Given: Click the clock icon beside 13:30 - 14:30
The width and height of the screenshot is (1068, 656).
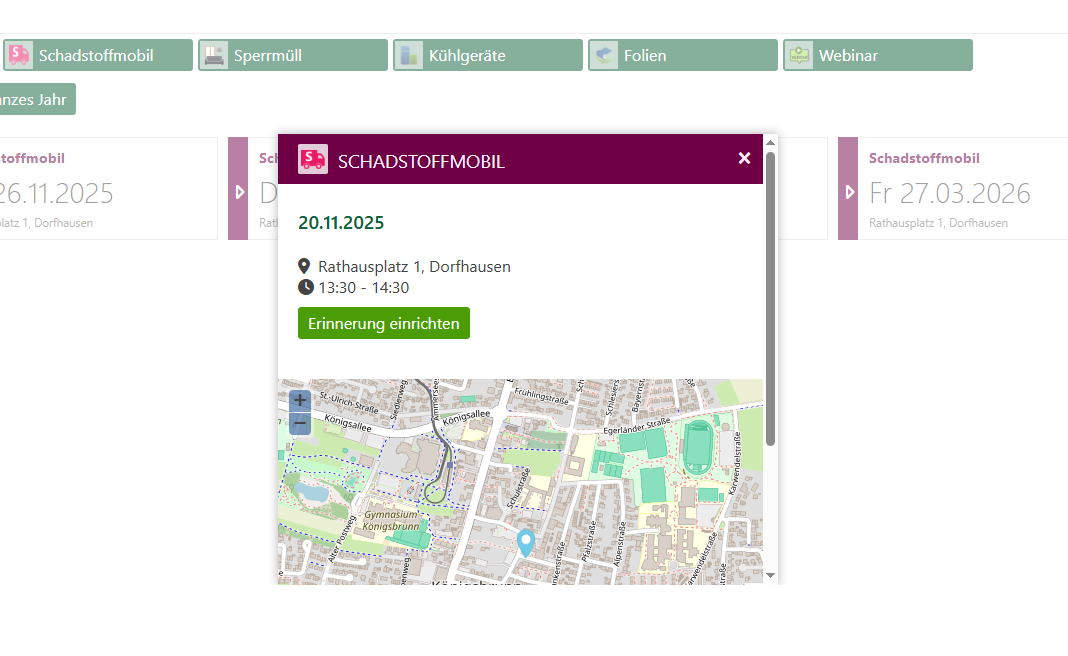Looking at the screenshot, I should click(305, 288).
